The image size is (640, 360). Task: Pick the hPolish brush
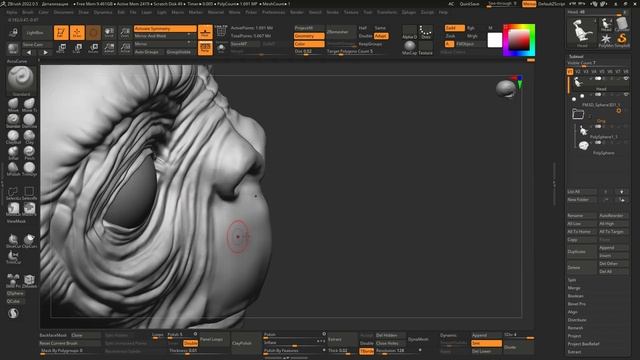pos(13,169)
